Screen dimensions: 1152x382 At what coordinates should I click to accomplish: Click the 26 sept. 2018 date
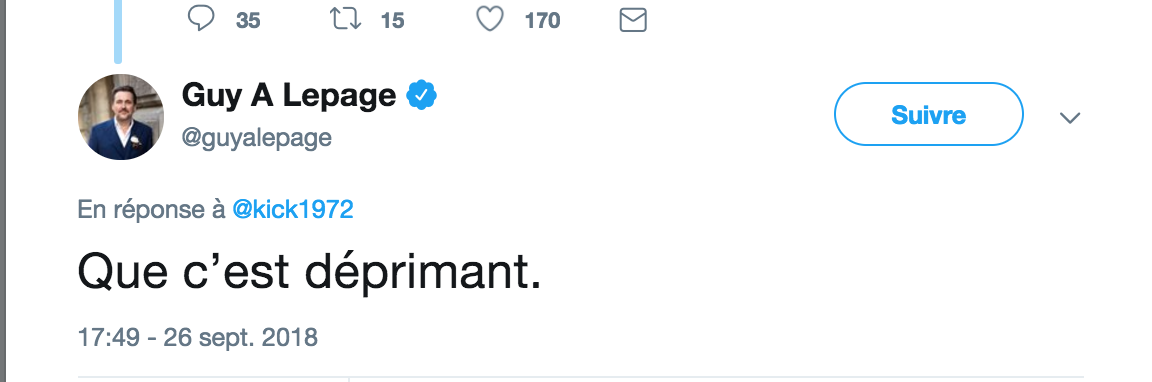(x=240, y=338)
